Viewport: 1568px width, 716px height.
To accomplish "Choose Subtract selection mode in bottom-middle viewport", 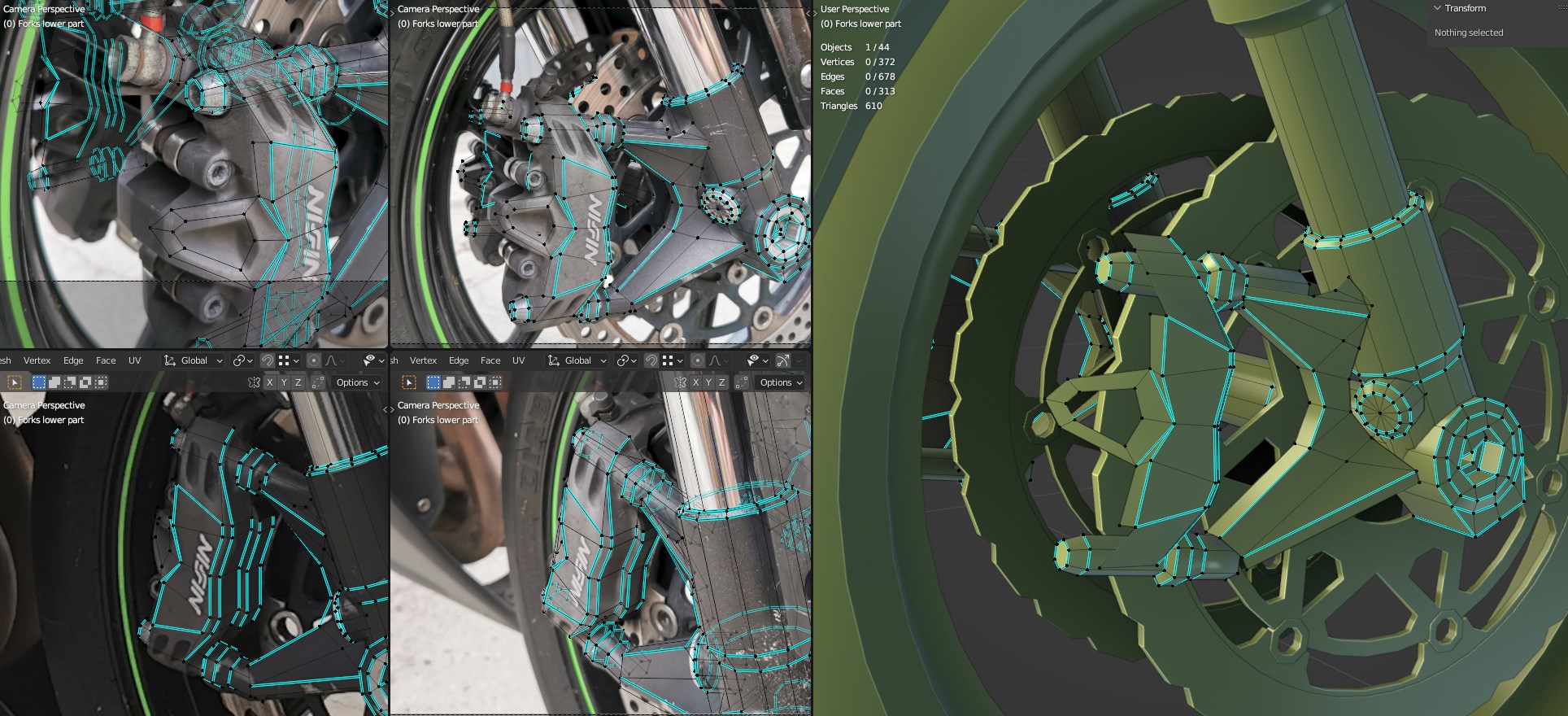I will pyautogui.click(x=464, y=382).
